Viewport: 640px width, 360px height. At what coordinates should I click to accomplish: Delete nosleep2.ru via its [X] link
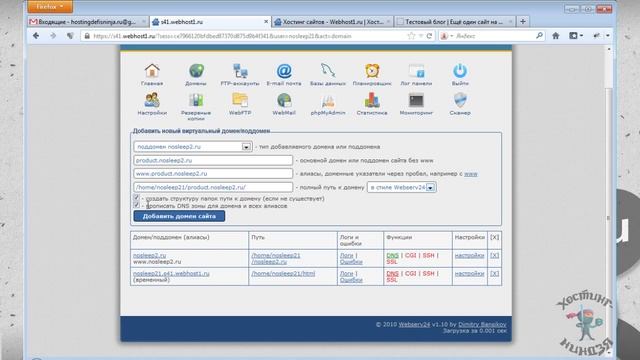494,255
